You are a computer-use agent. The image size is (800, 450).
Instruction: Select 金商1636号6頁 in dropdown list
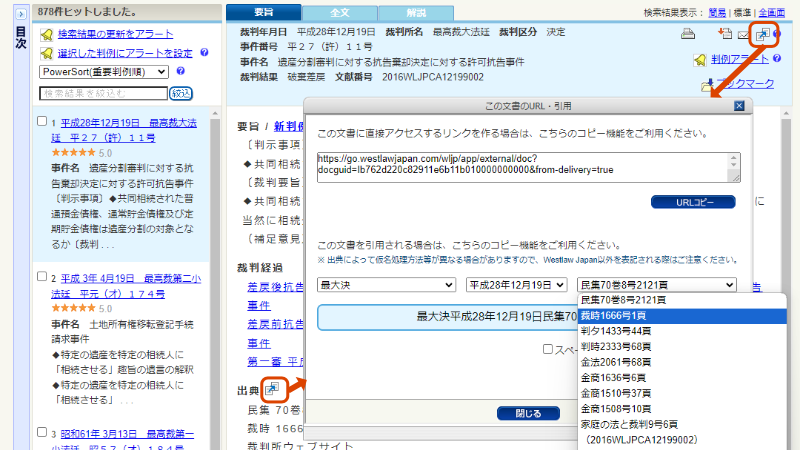[x=682, y=378]
